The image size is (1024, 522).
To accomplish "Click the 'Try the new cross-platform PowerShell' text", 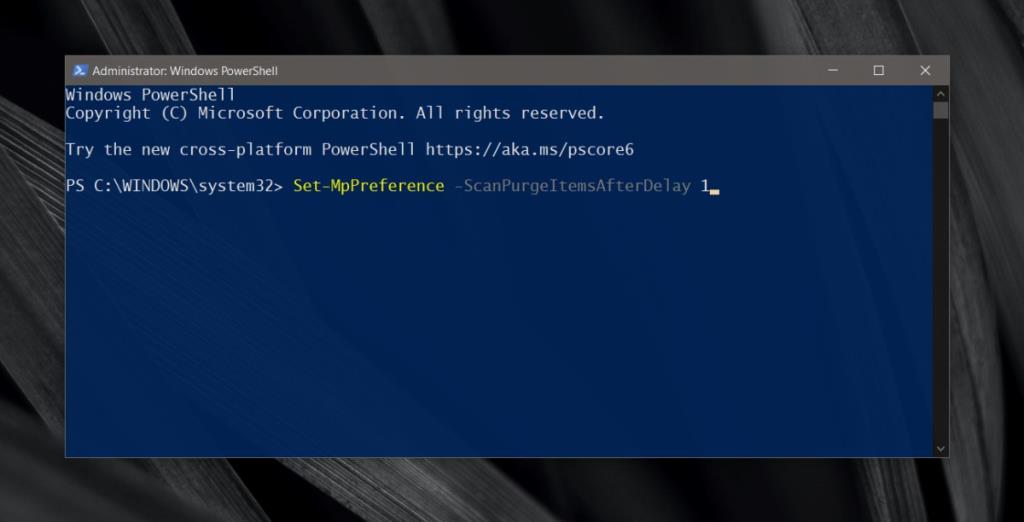I will point(240,150).
